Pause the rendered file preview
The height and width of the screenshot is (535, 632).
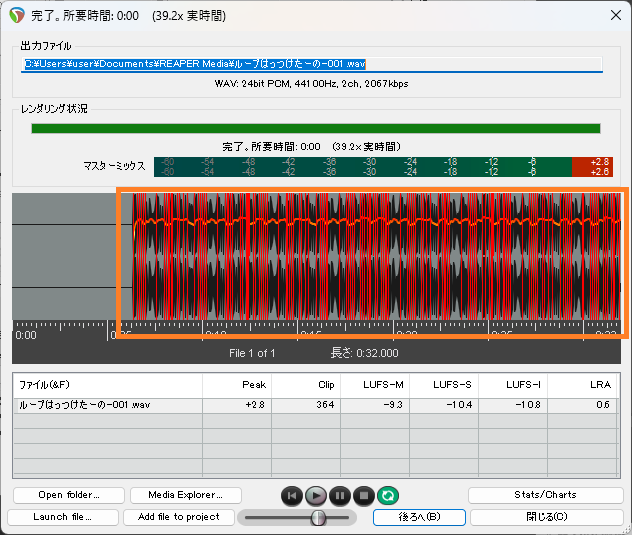click(340, 495)
